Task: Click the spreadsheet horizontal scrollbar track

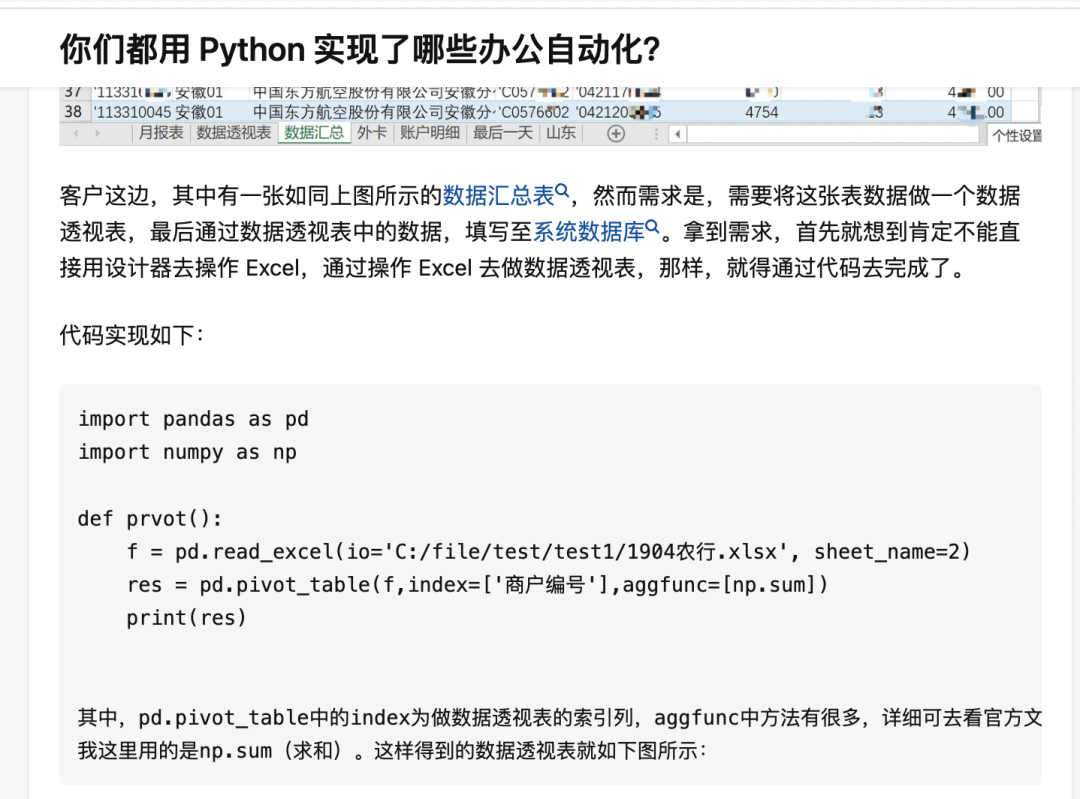Action: point(830,134)
